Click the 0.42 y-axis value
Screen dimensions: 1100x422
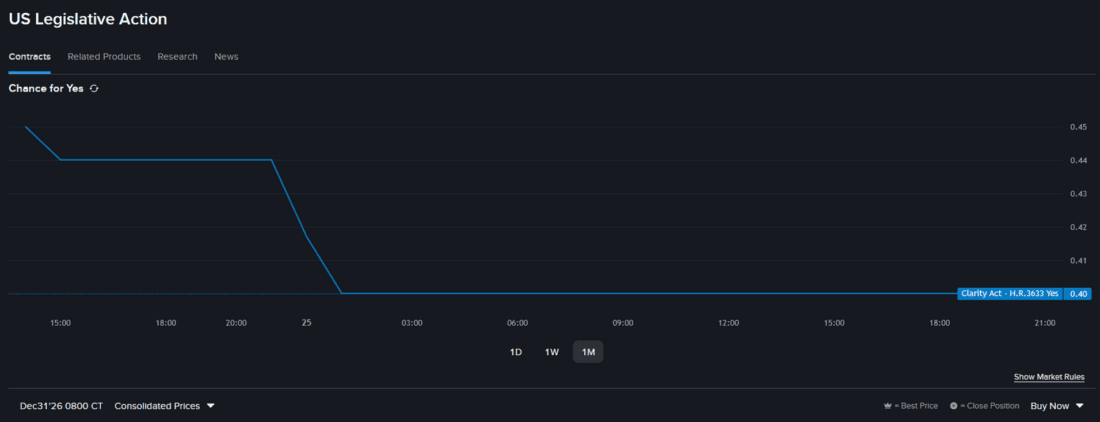coord(1078,227)
